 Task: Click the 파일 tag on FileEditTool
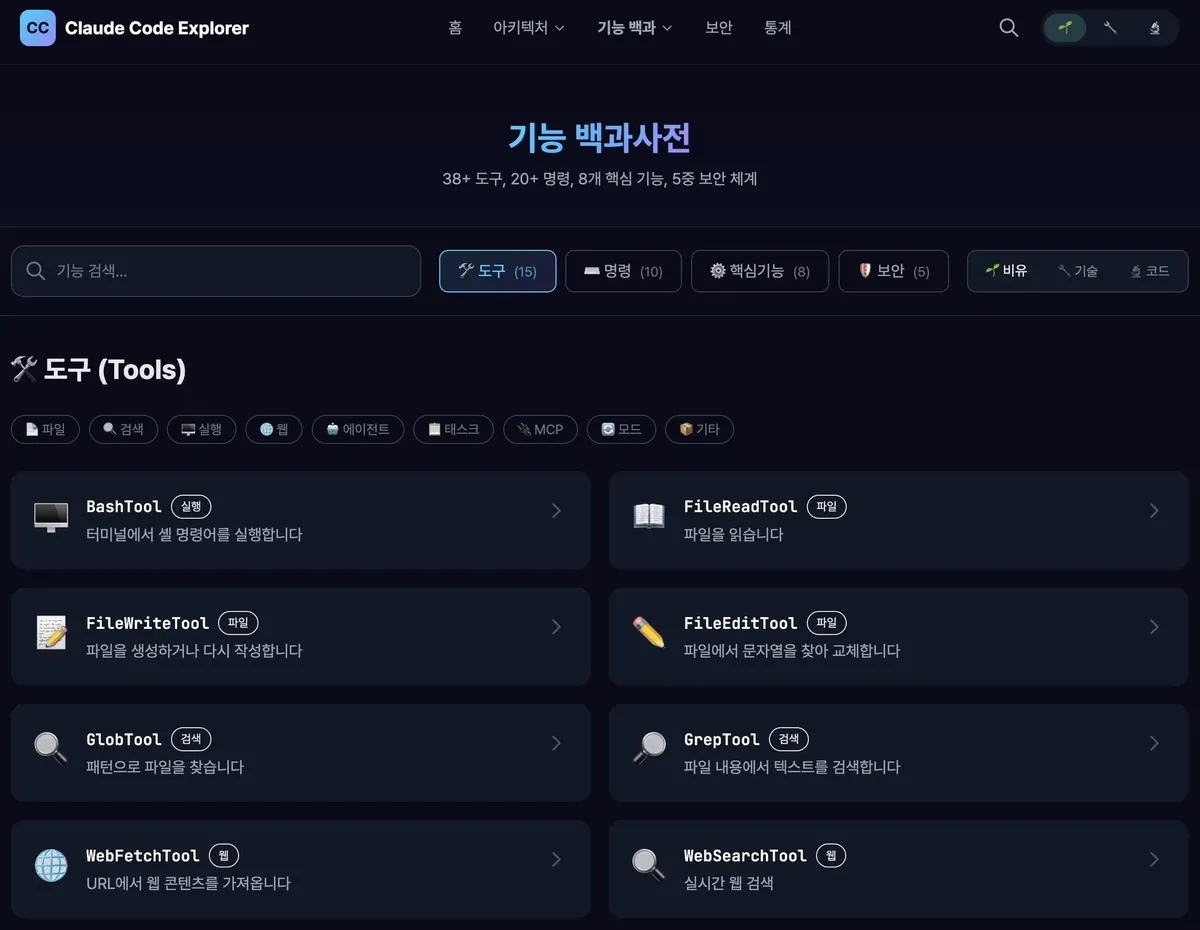[x=826, y=623]
